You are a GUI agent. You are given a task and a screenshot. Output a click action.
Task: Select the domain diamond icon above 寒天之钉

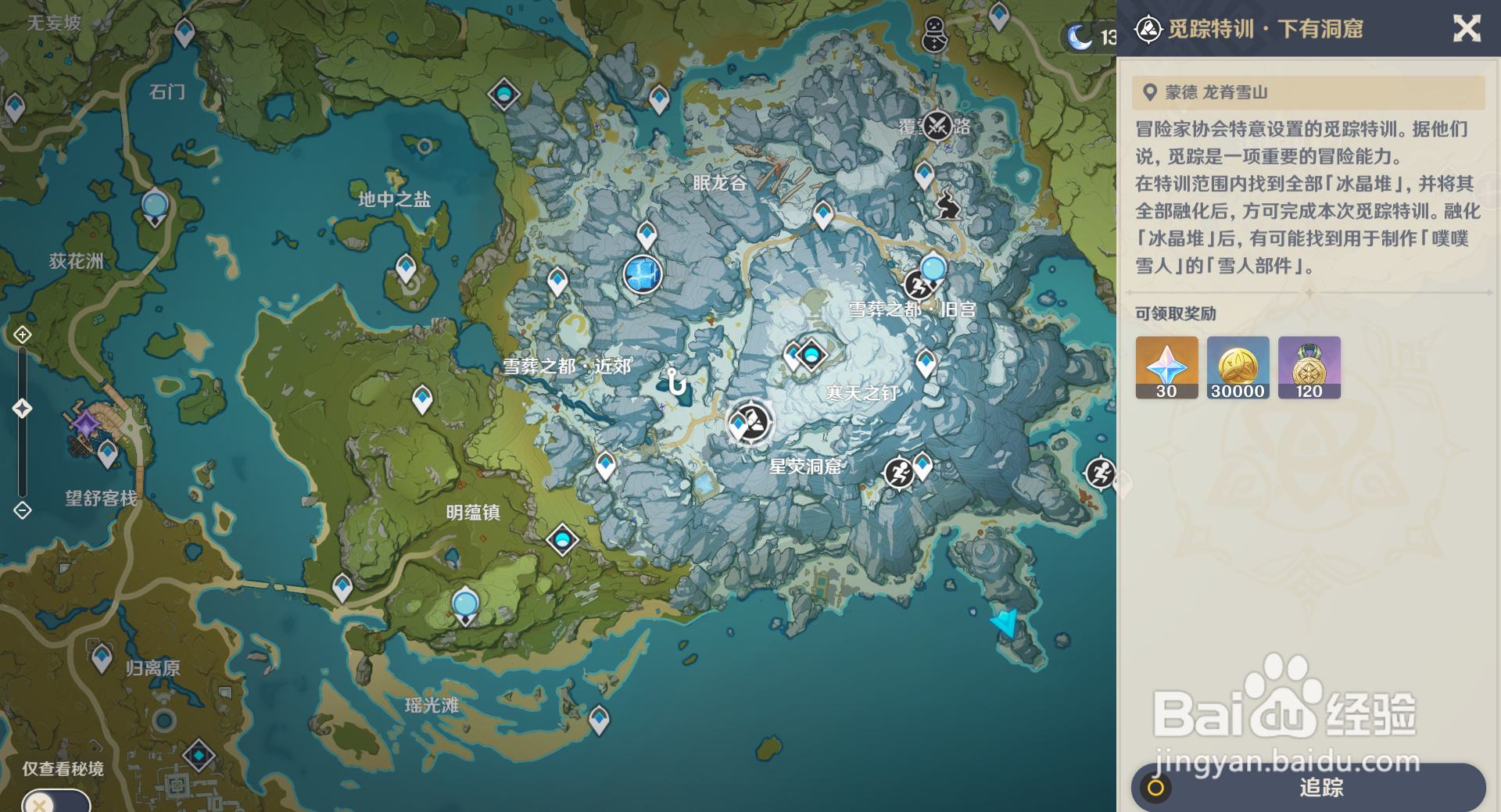click(x=811, y=356)
